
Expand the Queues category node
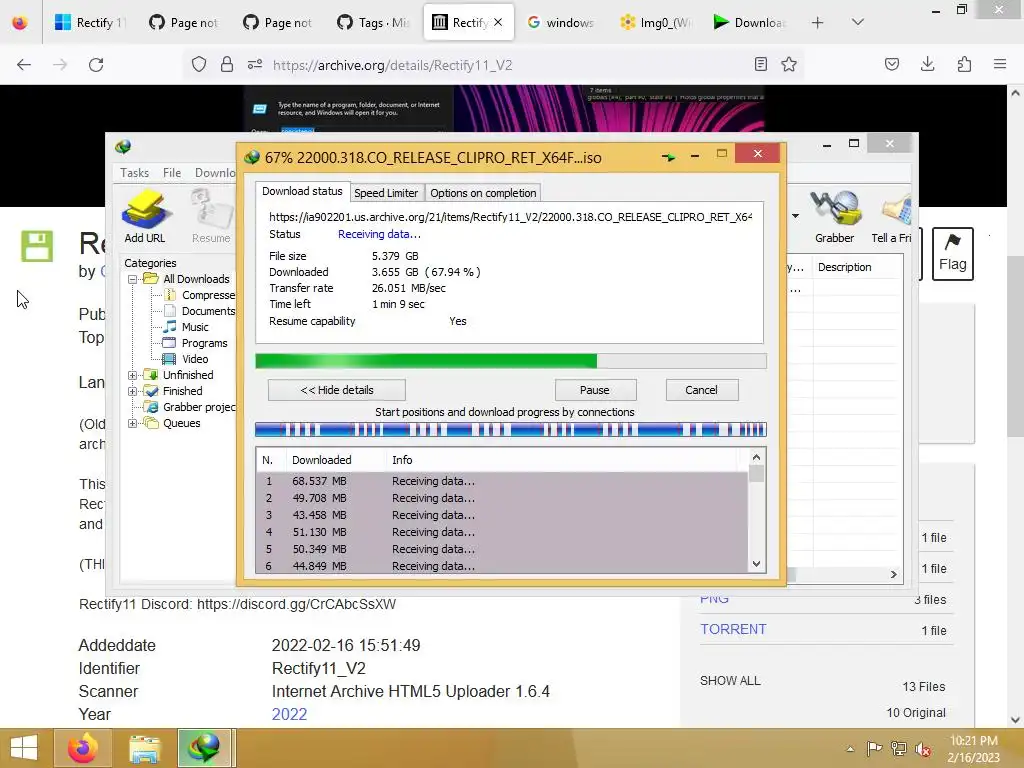coord(133,424)
